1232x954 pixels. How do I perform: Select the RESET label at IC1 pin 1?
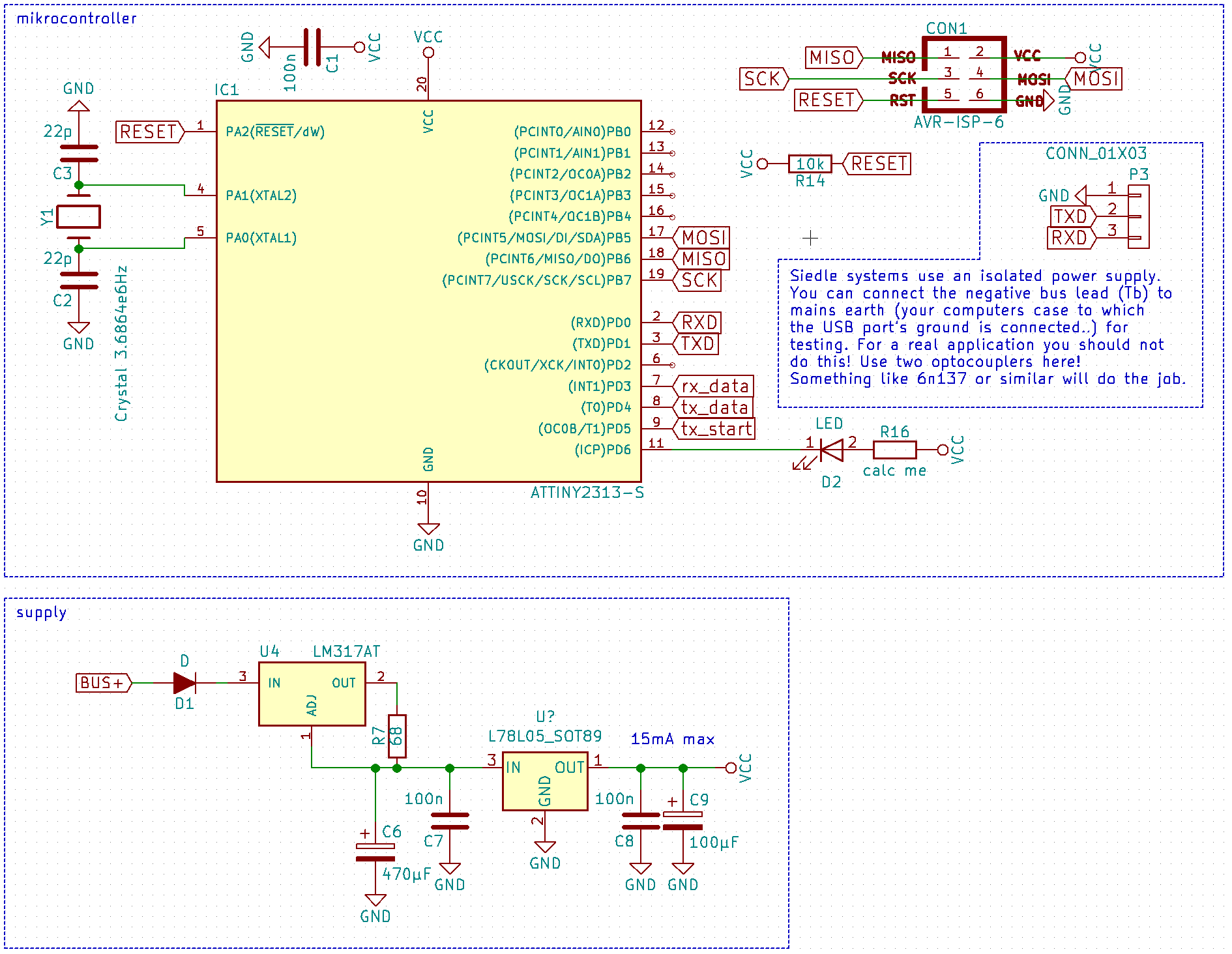pyautogui.click(x=150, y=132)
